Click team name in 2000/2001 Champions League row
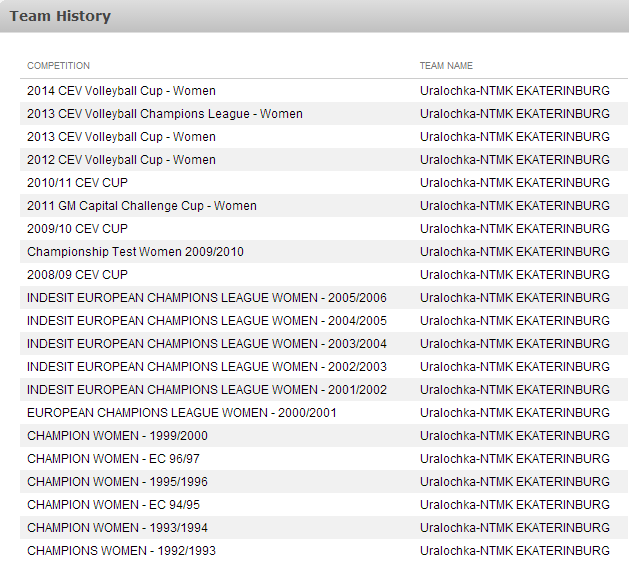This screenshot has height=562, width=629. click(515, 413)
